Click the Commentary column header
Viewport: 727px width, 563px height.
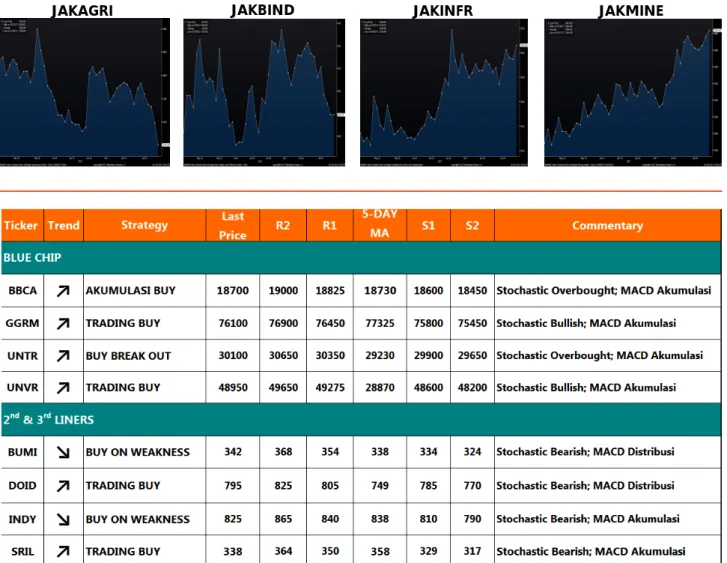pyautogui.click(x=608, y=225)
